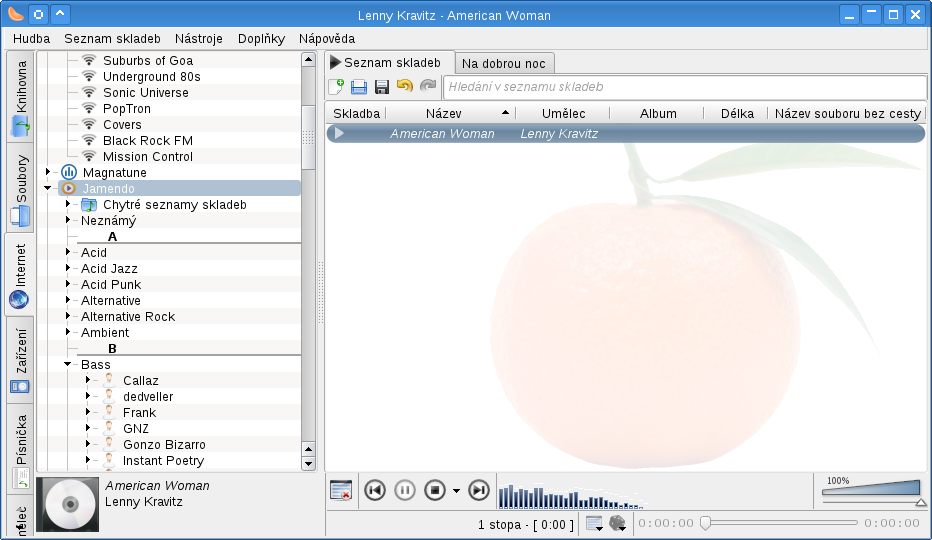932x540 pixels.
Task: Sort by the Umělec column header
Action: [x=563, y=114]
